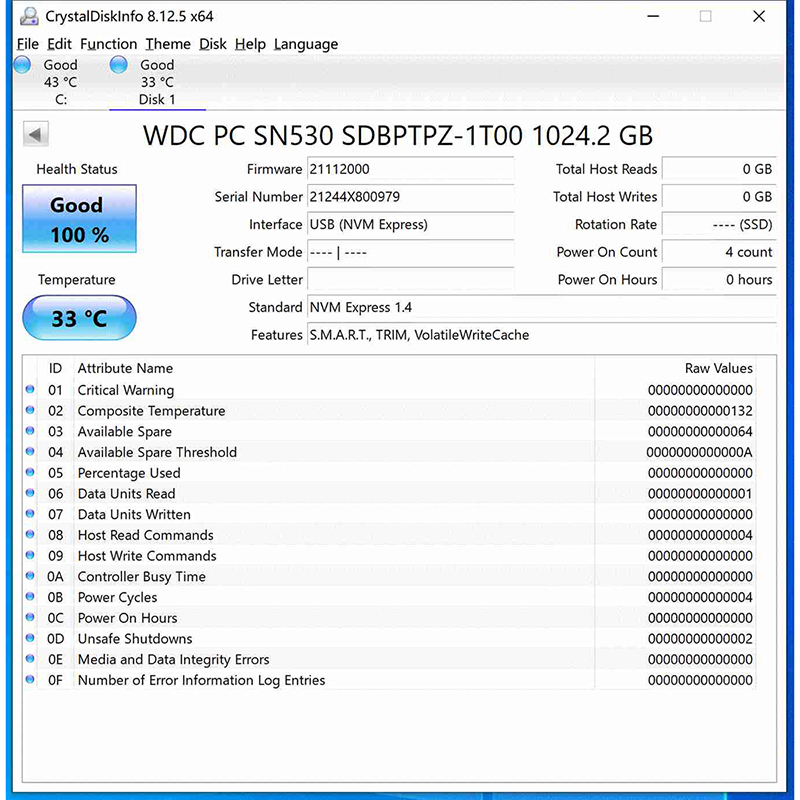
Task: Open the Help menu
Action: (250, 44)
